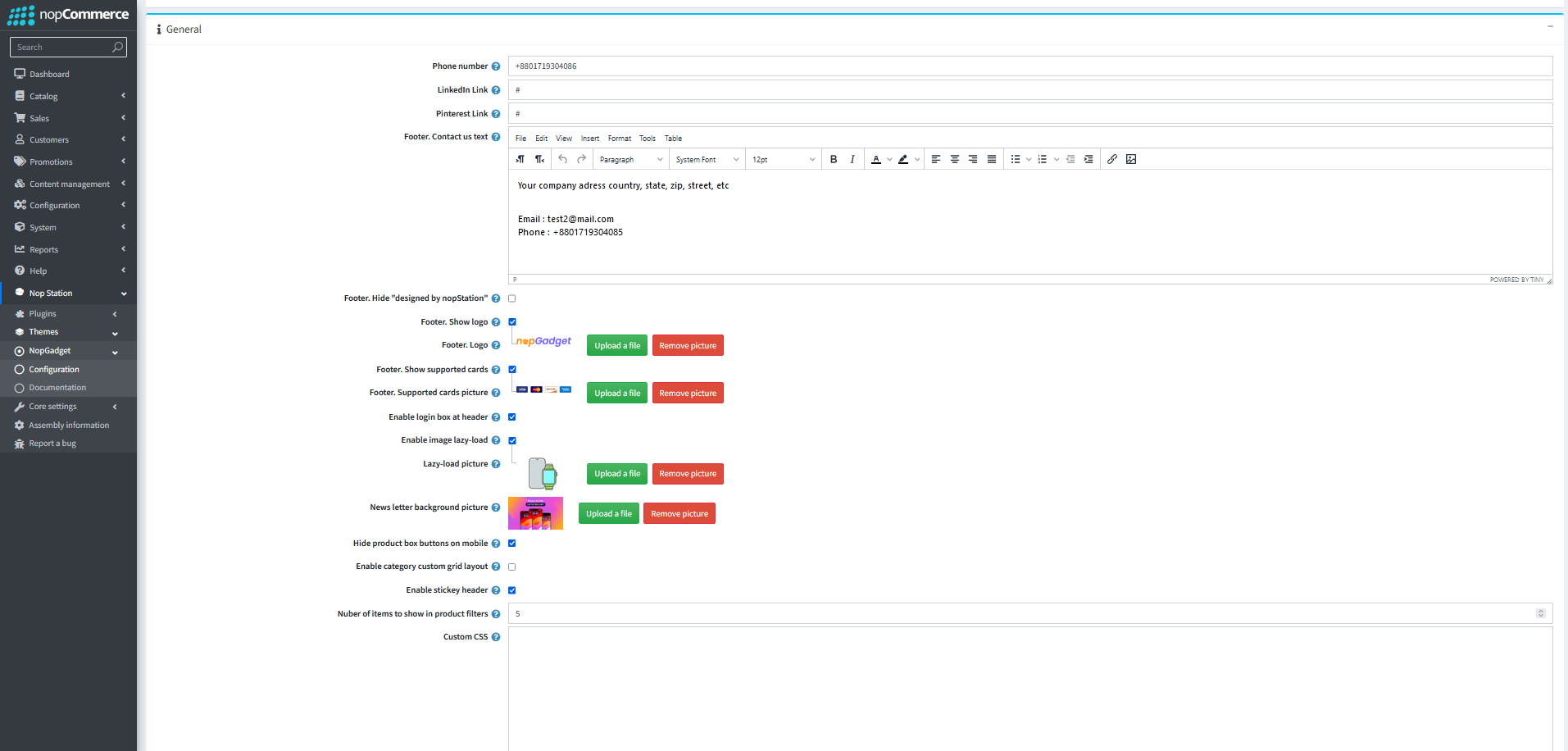Toggle Hide product box buttons on mobile
1568x751 pixels.
(x=512, y=544)
